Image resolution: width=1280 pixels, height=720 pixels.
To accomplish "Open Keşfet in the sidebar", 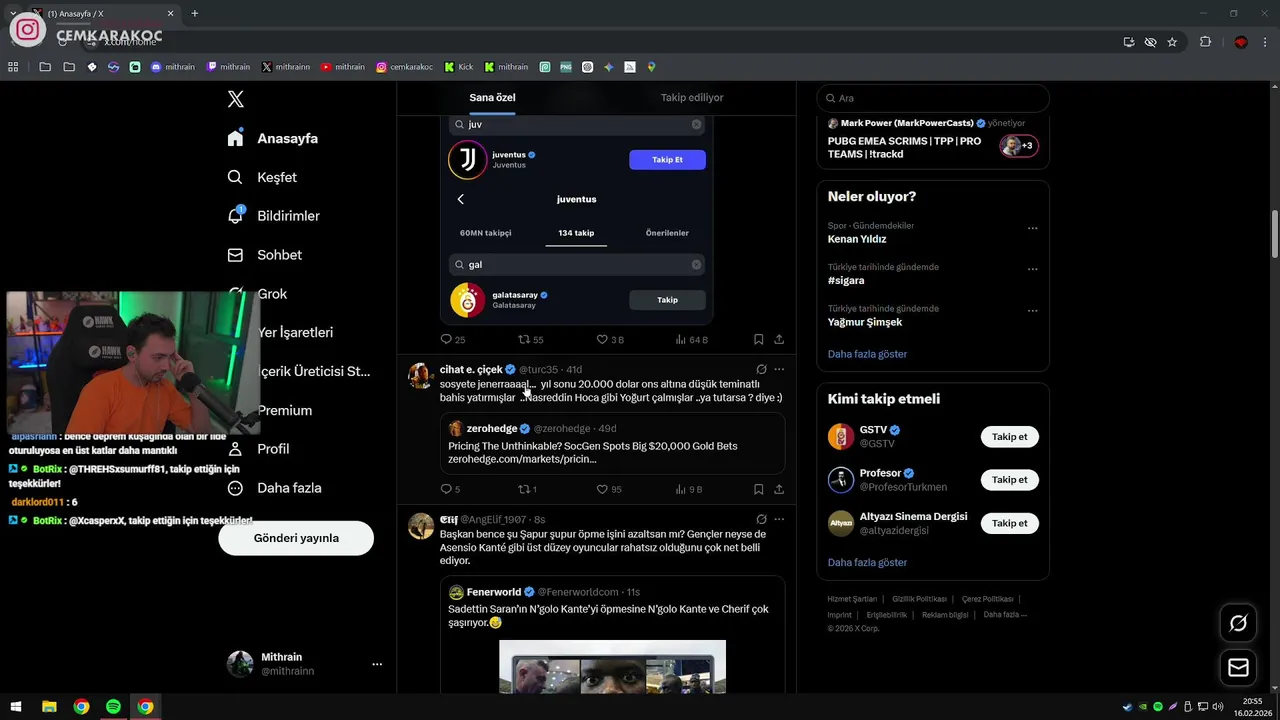I will pos(262,177).
